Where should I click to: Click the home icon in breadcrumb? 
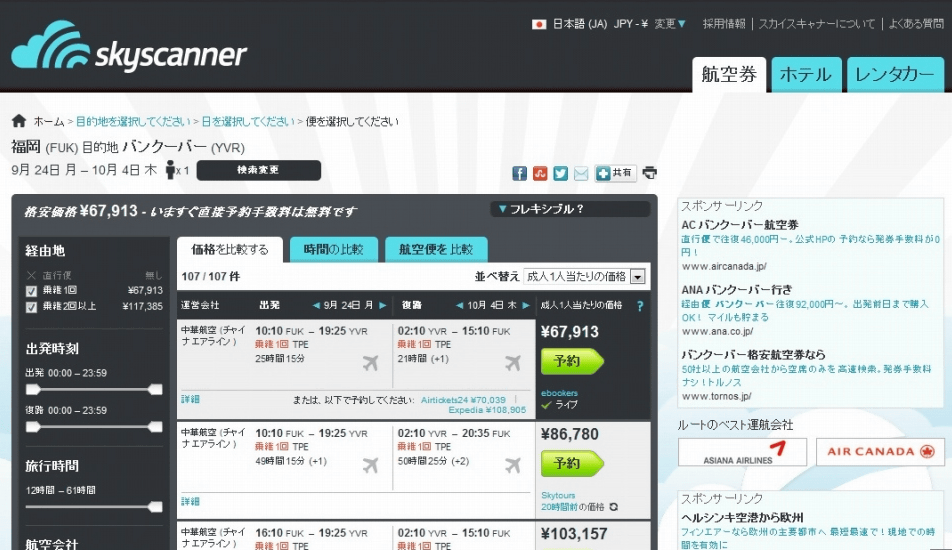[19, 121]
